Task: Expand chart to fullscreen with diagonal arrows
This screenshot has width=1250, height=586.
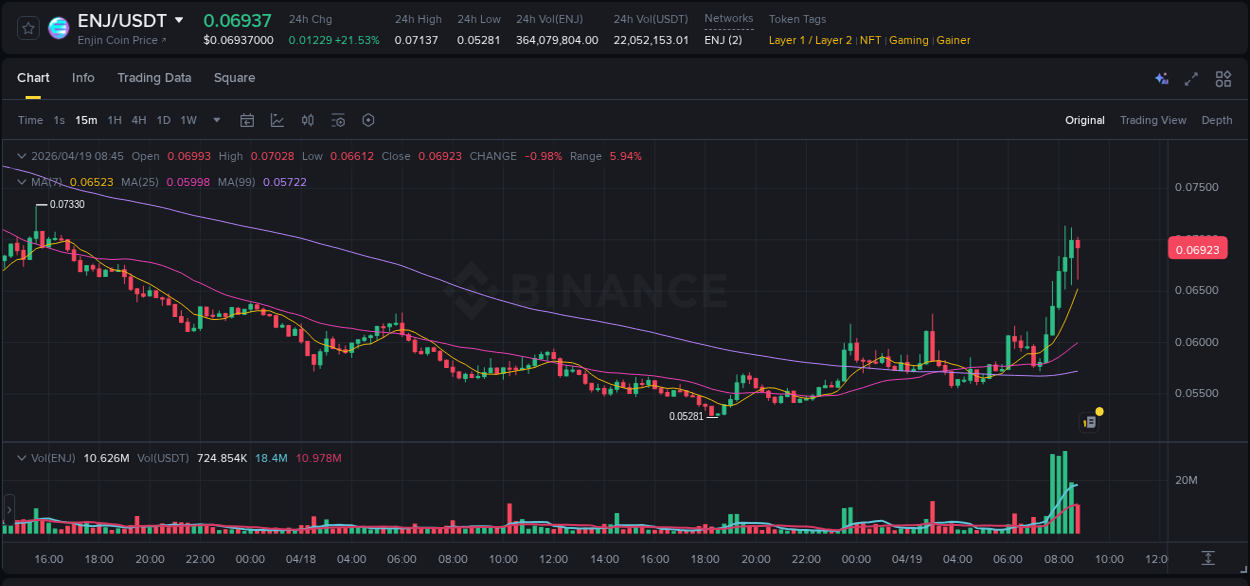Action: (x=1191, y=78)
